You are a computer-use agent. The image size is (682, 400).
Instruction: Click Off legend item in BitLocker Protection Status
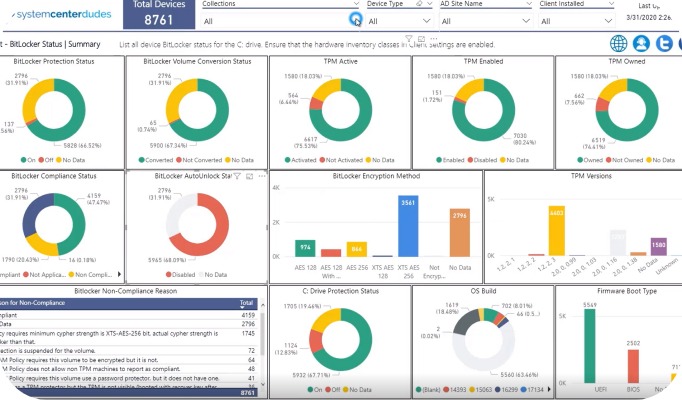(46, 160)
